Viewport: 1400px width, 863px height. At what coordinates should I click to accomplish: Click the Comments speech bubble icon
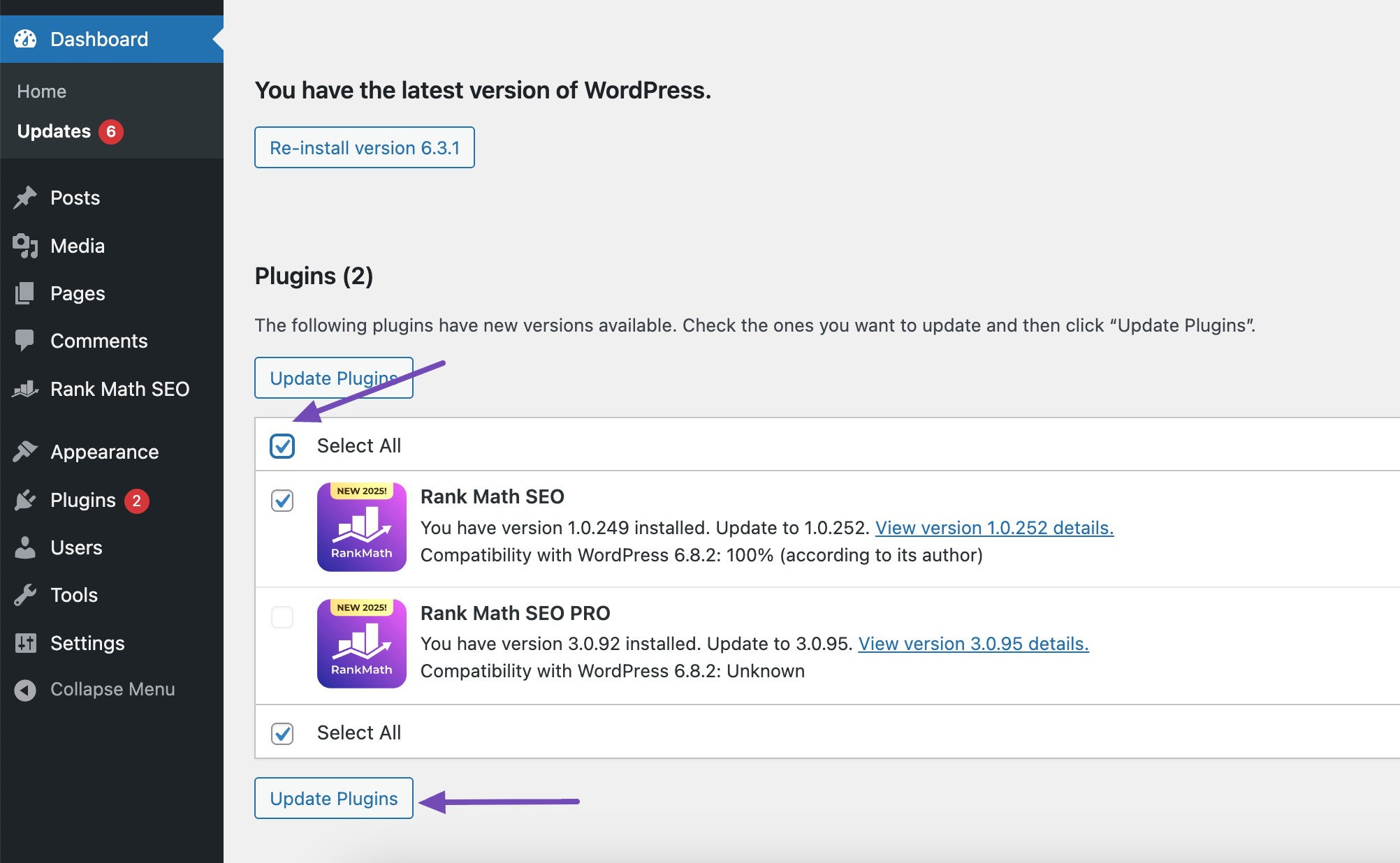point(25,341)
